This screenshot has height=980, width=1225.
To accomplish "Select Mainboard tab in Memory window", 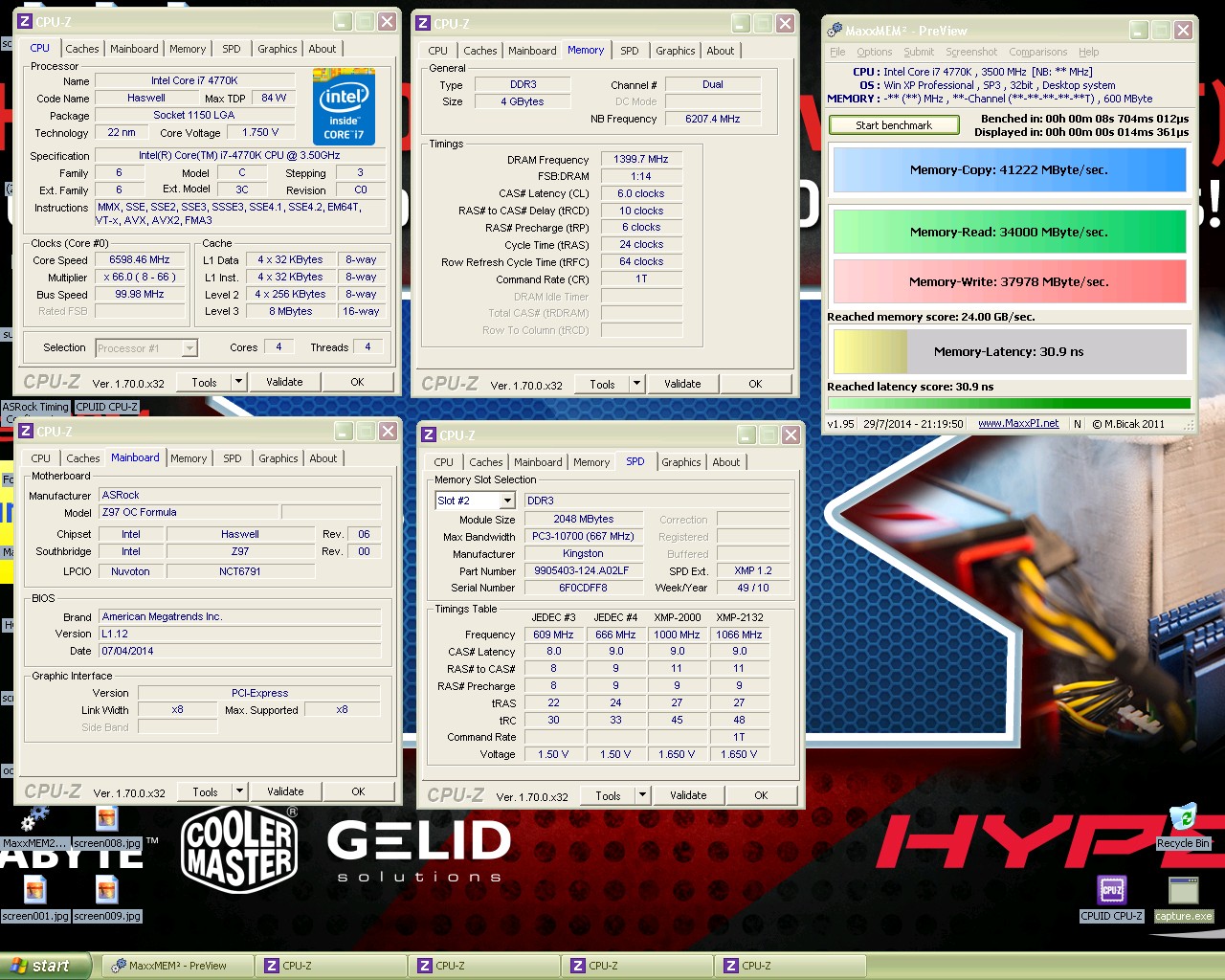I will click(532, 51).
